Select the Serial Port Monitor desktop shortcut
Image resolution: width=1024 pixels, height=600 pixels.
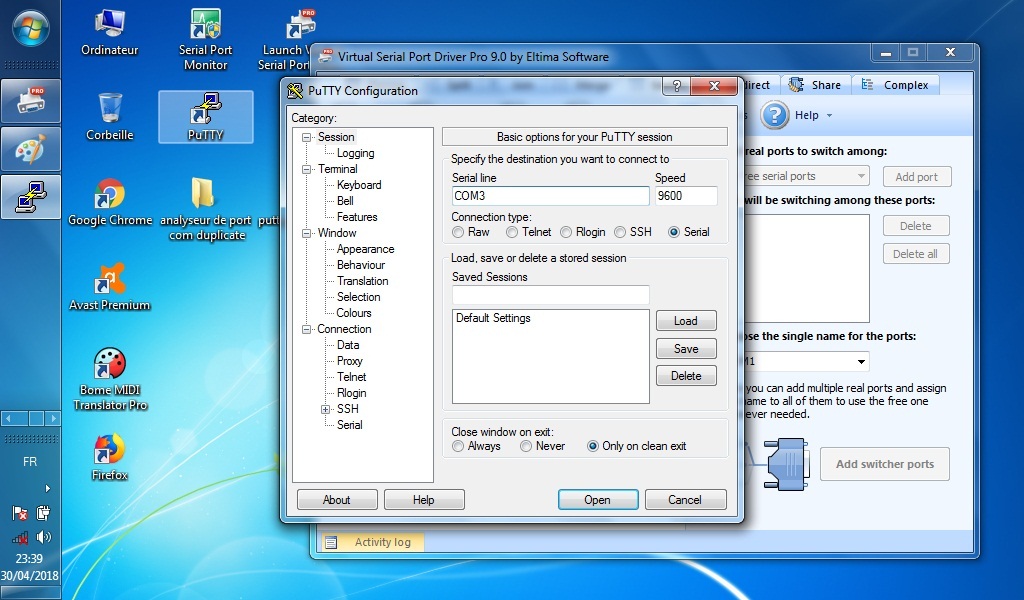point(205,39)
